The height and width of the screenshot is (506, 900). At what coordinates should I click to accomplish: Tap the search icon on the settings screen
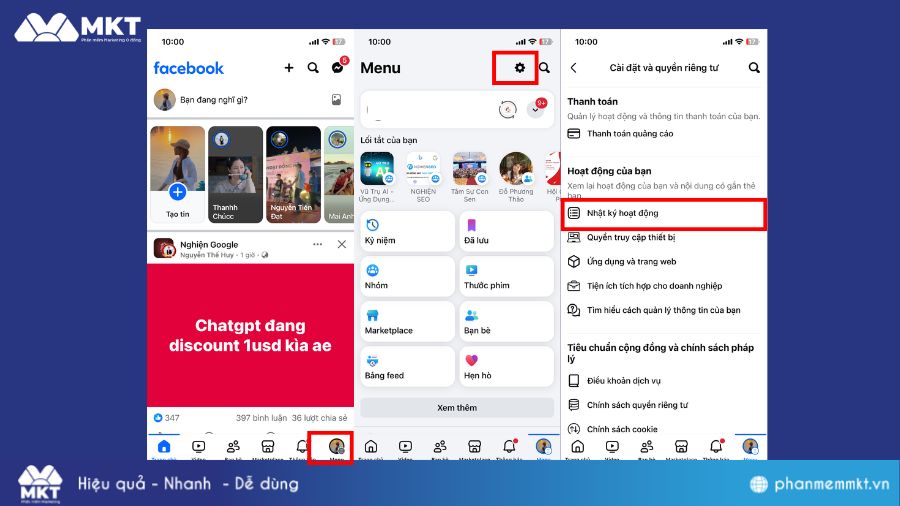754,68
